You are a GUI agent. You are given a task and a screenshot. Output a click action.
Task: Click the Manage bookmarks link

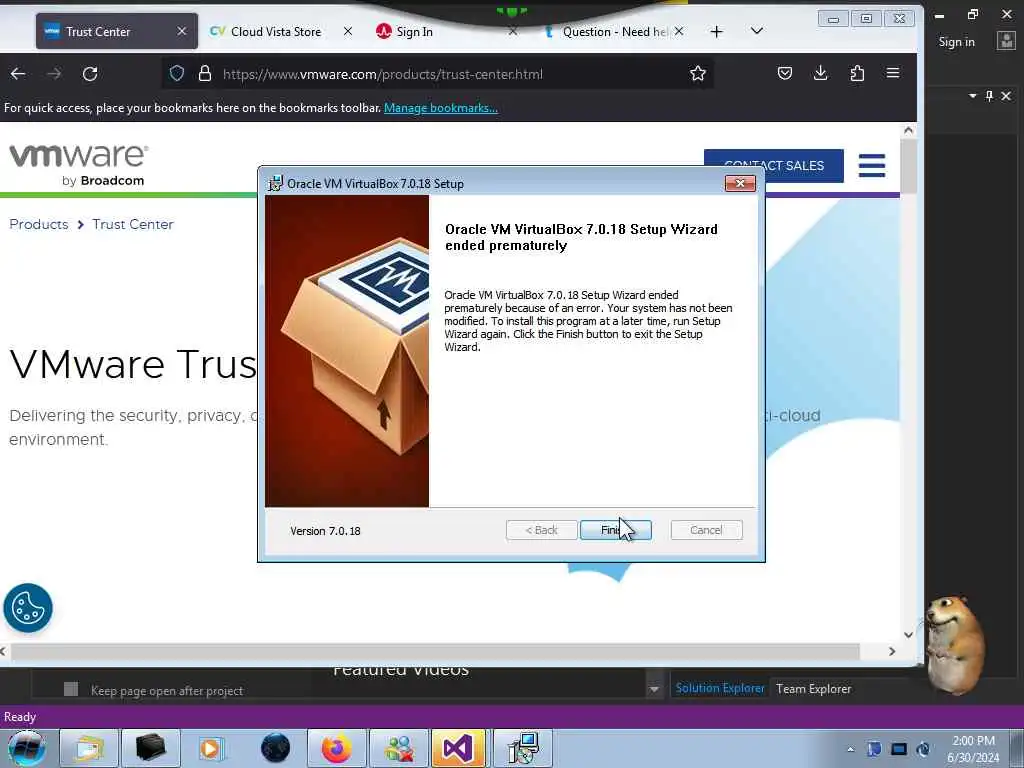(x=441, y=108)
